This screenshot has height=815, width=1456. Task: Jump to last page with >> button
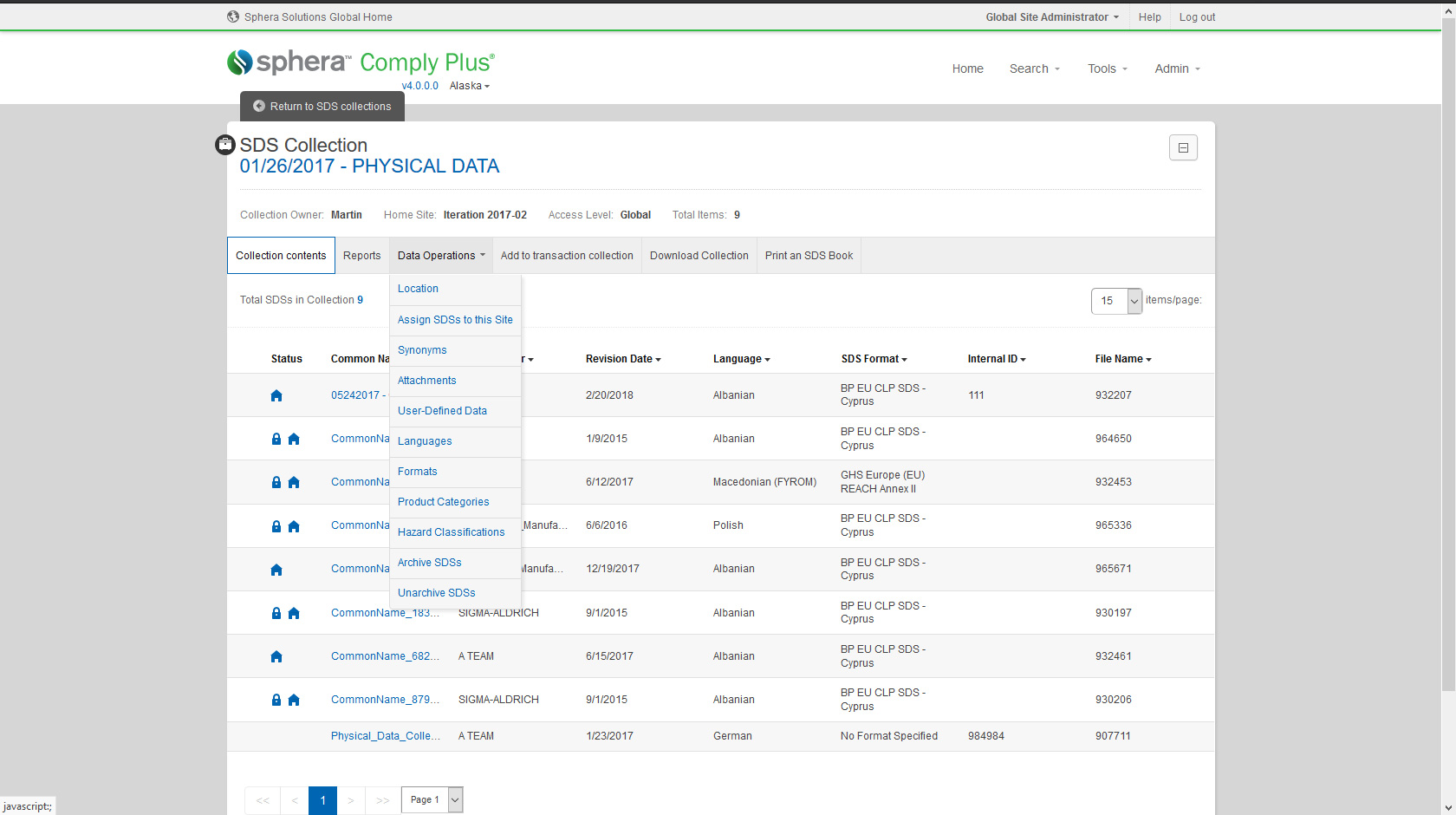tap(382, 800)
